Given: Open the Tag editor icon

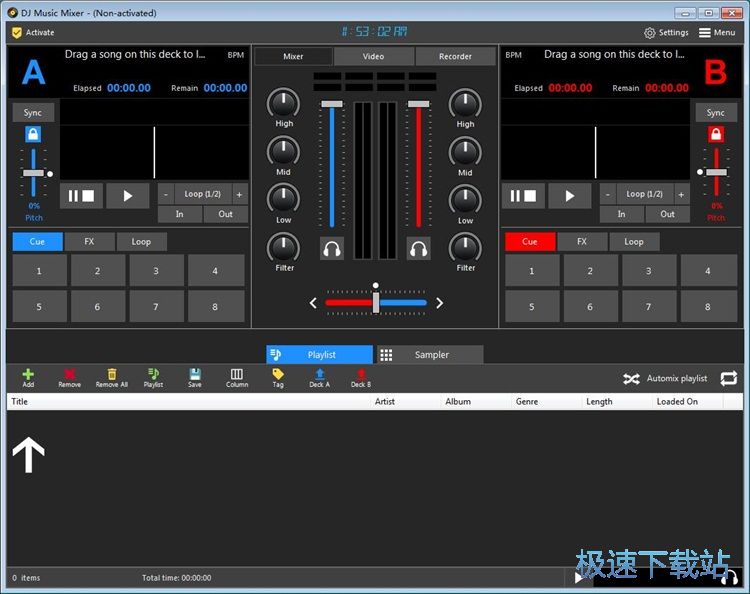Looking at the screenshot, I should [x=278, y=375].
